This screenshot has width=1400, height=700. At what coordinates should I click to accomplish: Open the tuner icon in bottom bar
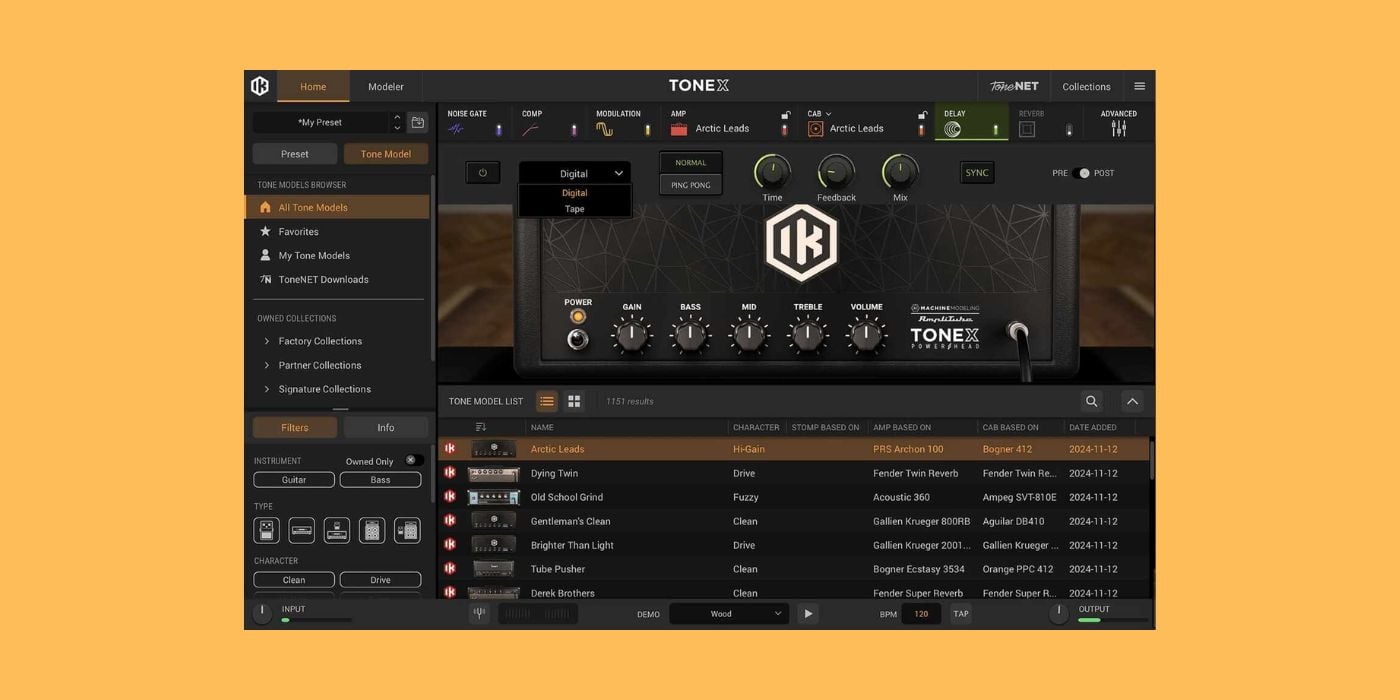[x=479, y=613]
